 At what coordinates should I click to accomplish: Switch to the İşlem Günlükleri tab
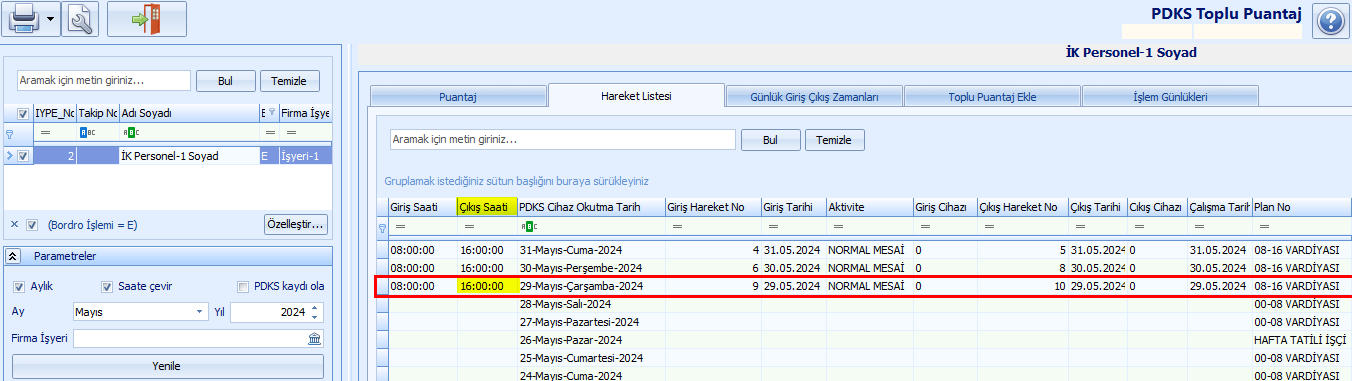1169,97
